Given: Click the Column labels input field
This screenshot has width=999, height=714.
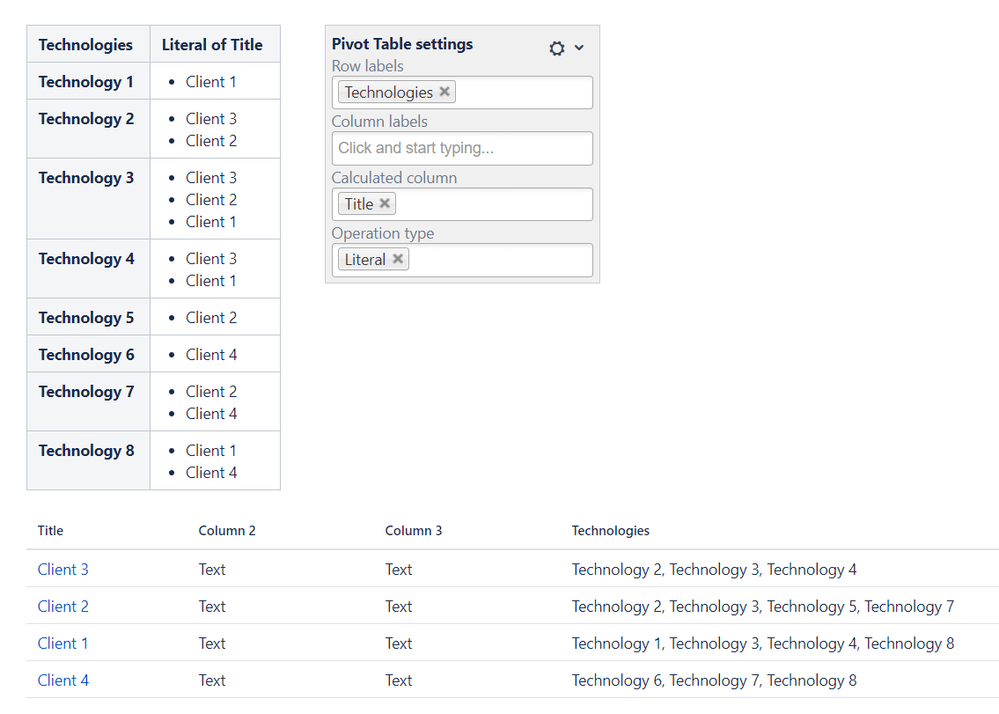Looking at the screenshot, I should [x=462, y=148].
